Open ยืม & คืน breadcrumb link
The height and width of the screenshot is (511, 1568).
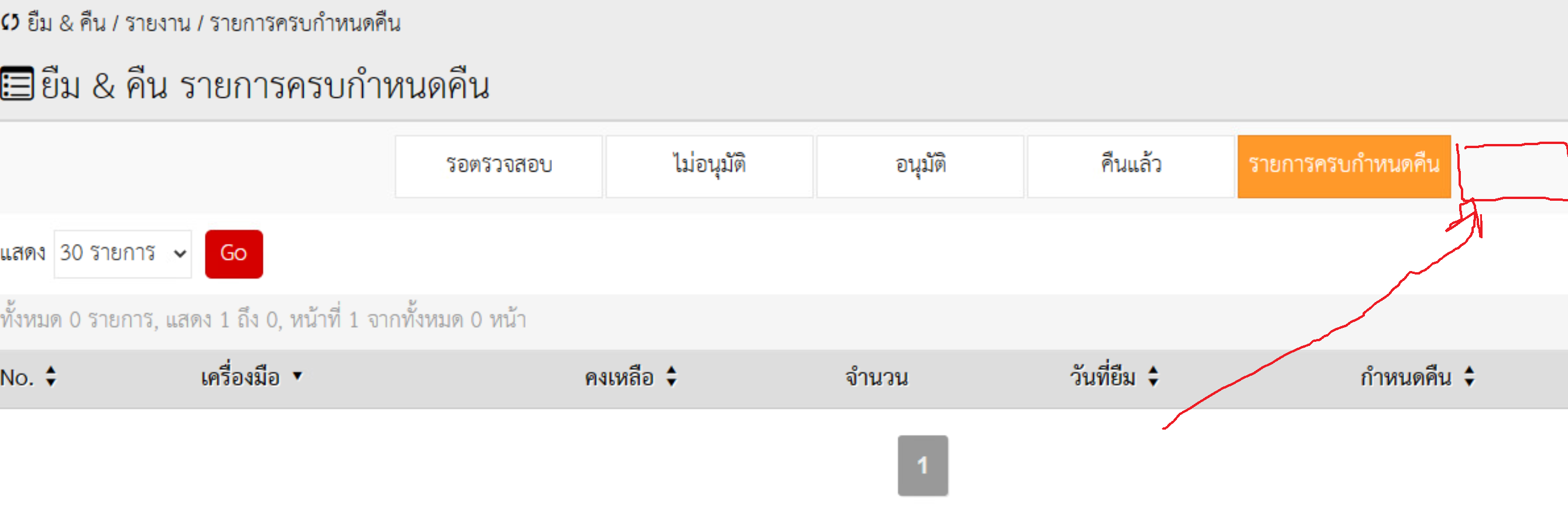tap(66, 23)
